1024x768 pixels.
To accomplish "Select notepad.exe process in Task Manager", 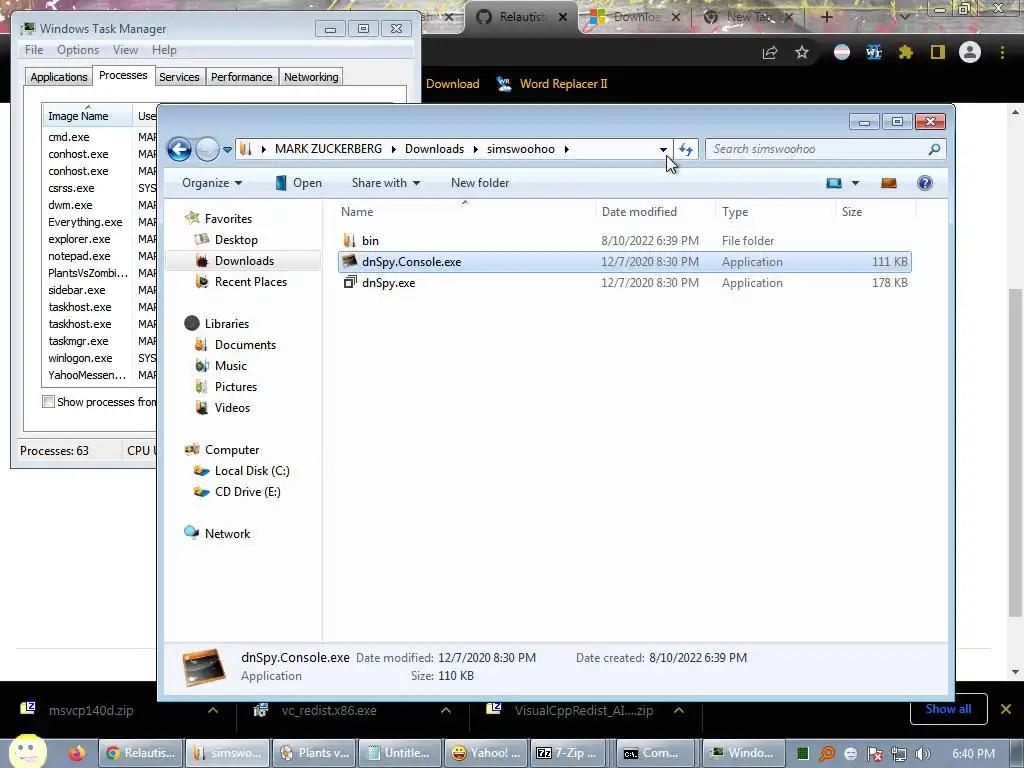I will (79, 256).
